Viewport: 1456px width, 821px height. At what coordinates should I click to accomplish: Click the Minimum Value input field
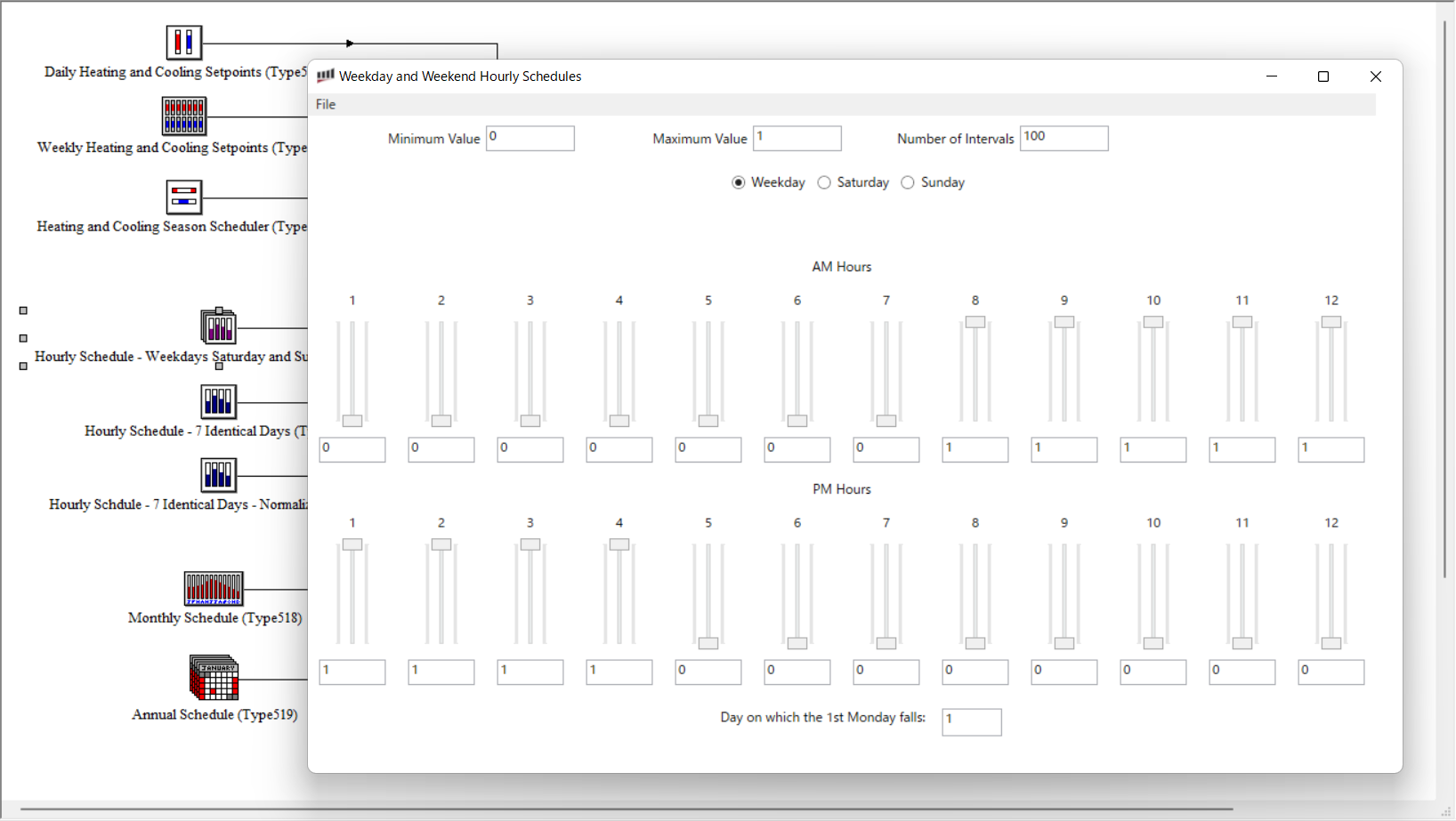click(530, 138)
